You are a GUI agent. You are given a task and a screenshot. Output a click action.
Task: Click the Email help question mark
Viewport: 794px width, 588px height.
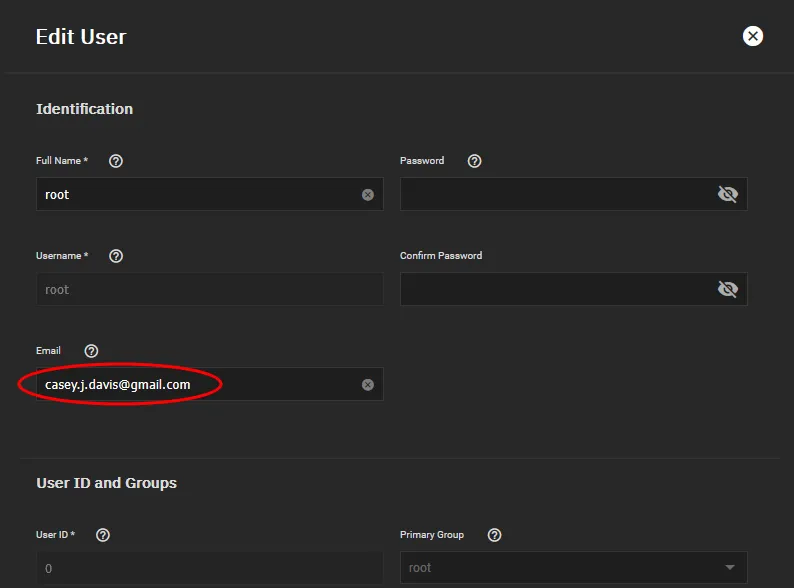[92, 351]
